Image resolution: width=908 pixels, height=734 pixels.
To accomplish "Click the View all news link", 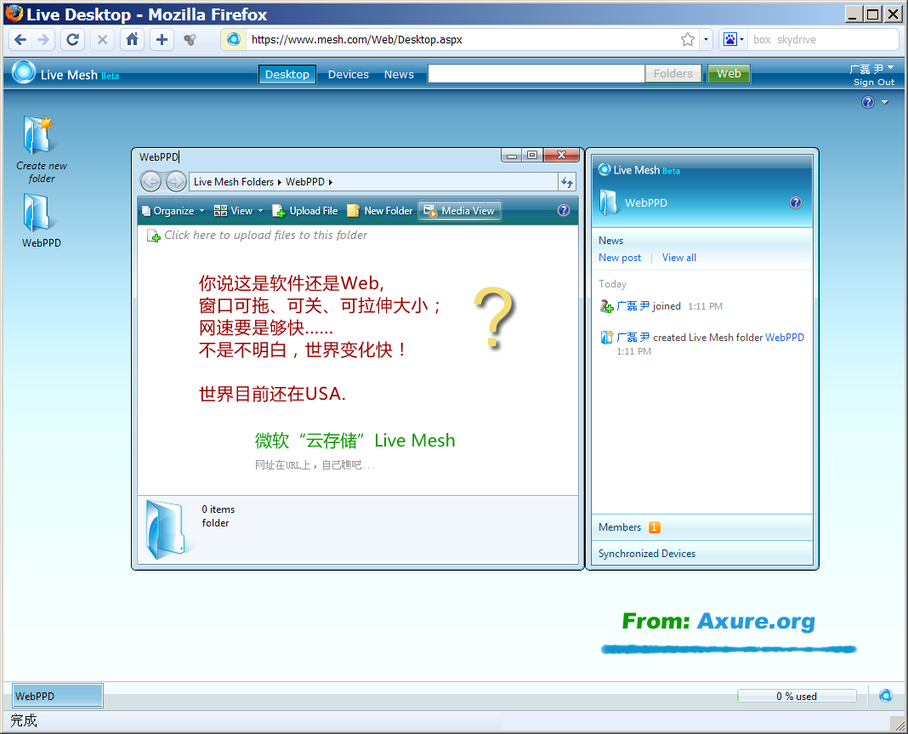I will pyautogui.click(x=679, y=258).
